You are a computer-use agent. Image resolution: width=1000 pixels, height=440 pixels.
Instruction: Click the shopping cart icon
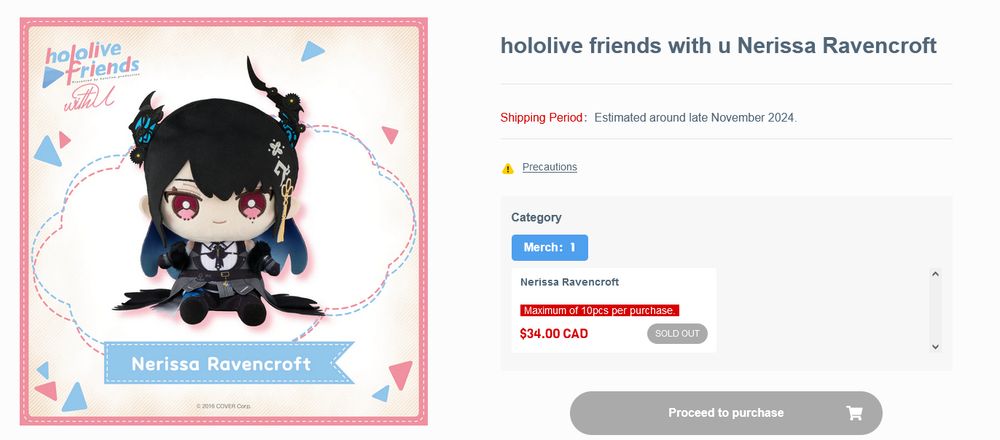pos(854,413)
